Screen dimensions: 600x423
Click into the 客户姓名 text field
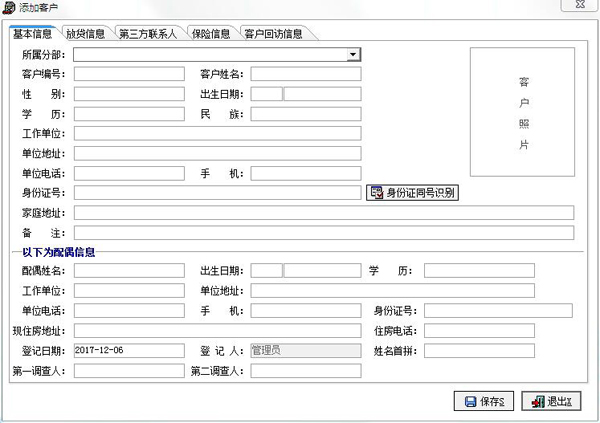coord(305,74)
